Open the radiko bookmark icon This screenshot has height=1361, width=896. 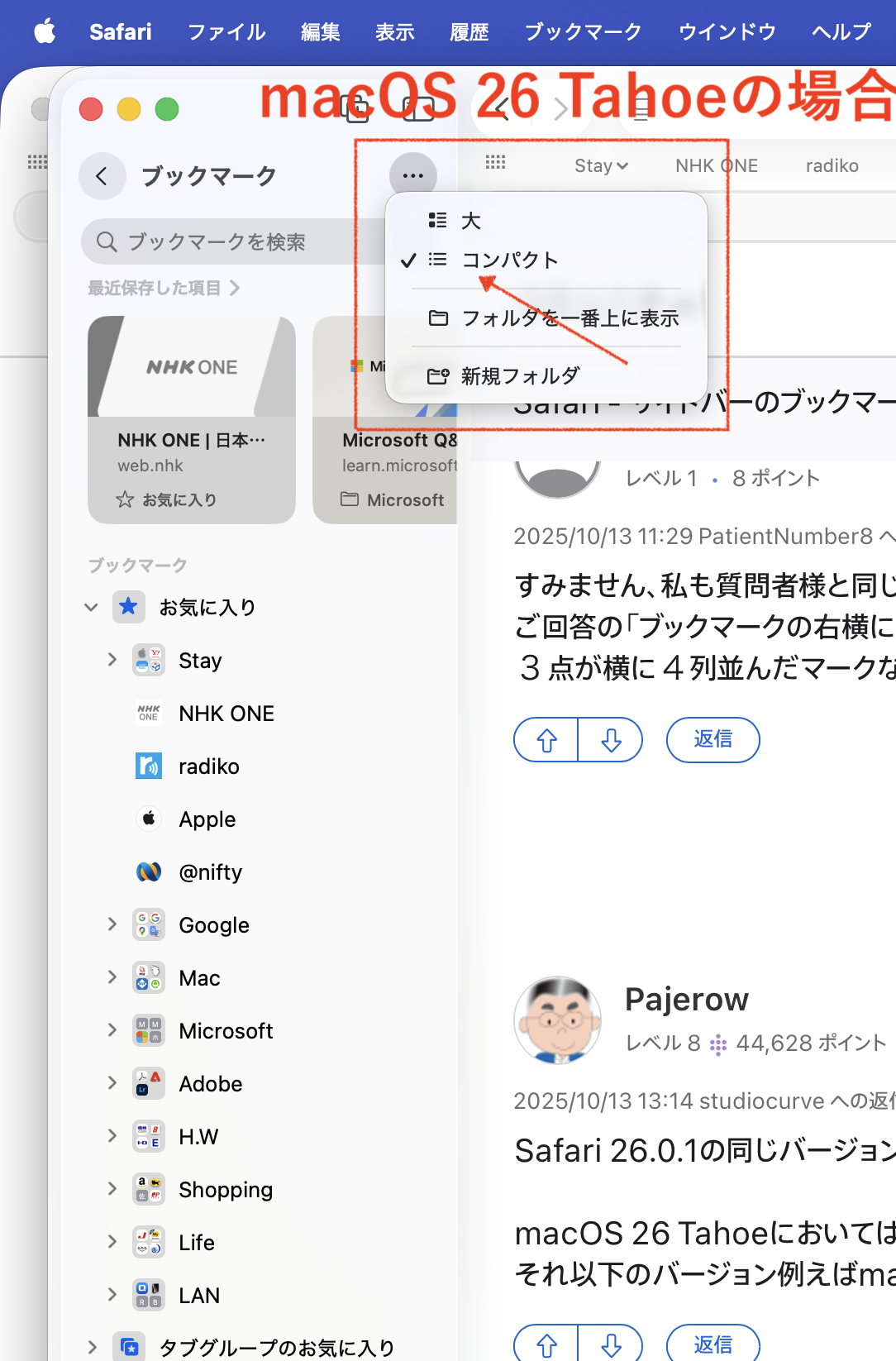click(x=149, y=766)
